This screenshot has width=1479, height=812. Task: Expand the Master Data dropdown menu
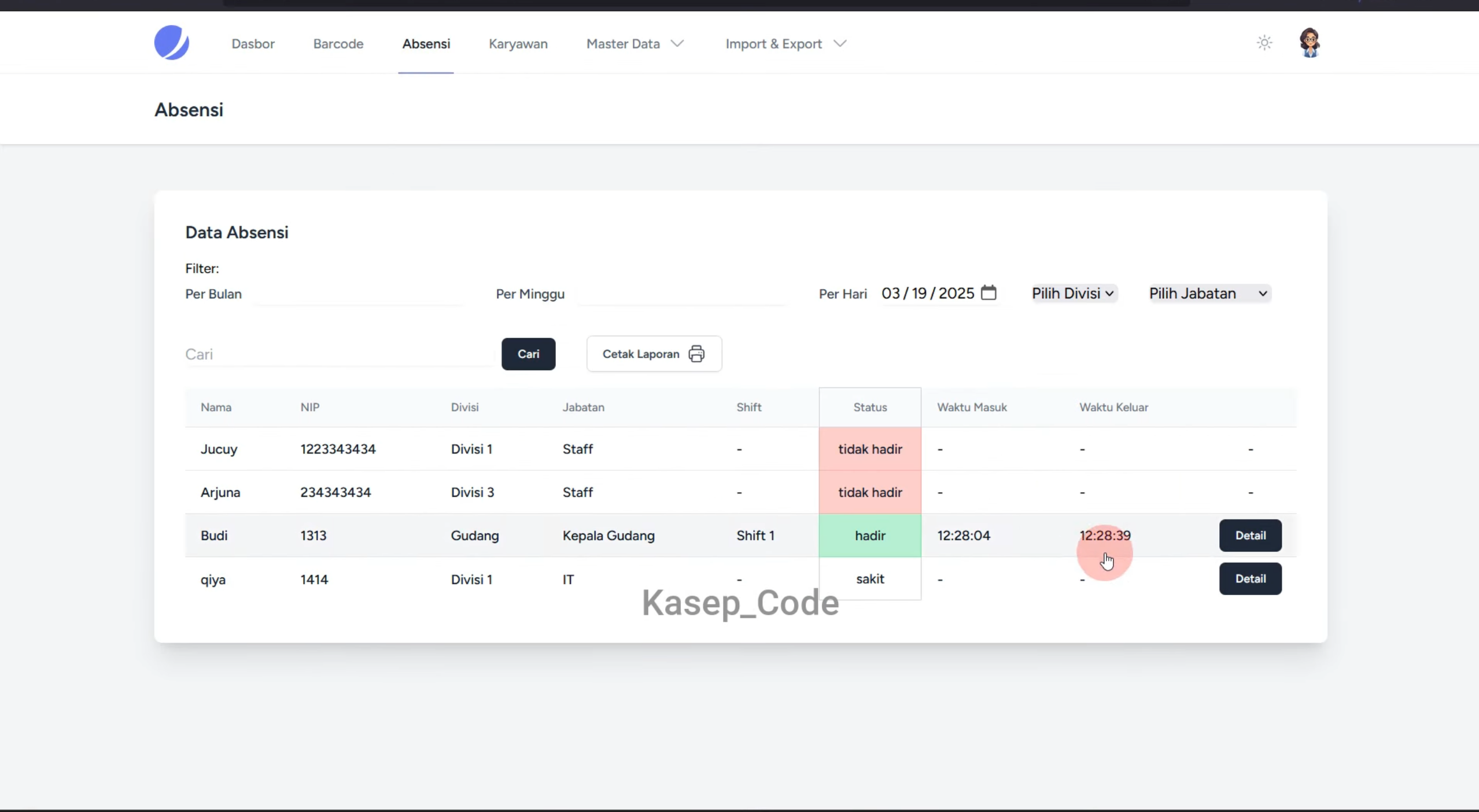click(x=635, y=44)
